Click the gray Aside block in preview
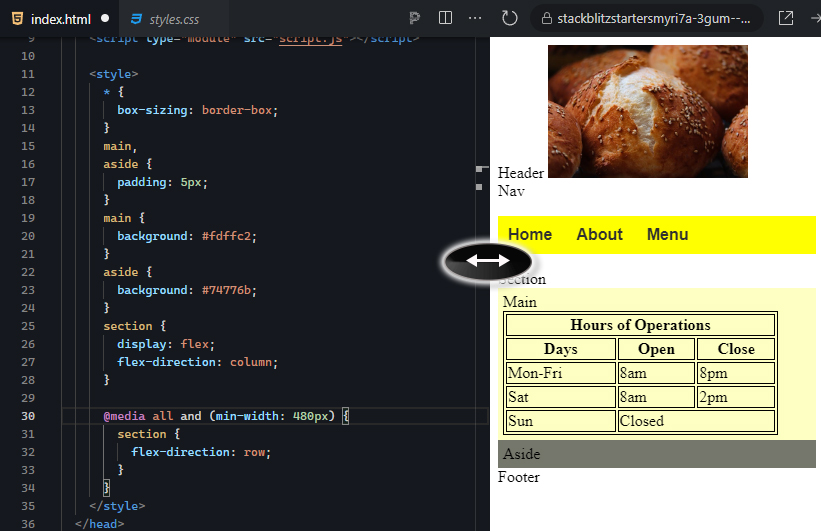Viewport: 821px width, 531px height. (657, 454)
